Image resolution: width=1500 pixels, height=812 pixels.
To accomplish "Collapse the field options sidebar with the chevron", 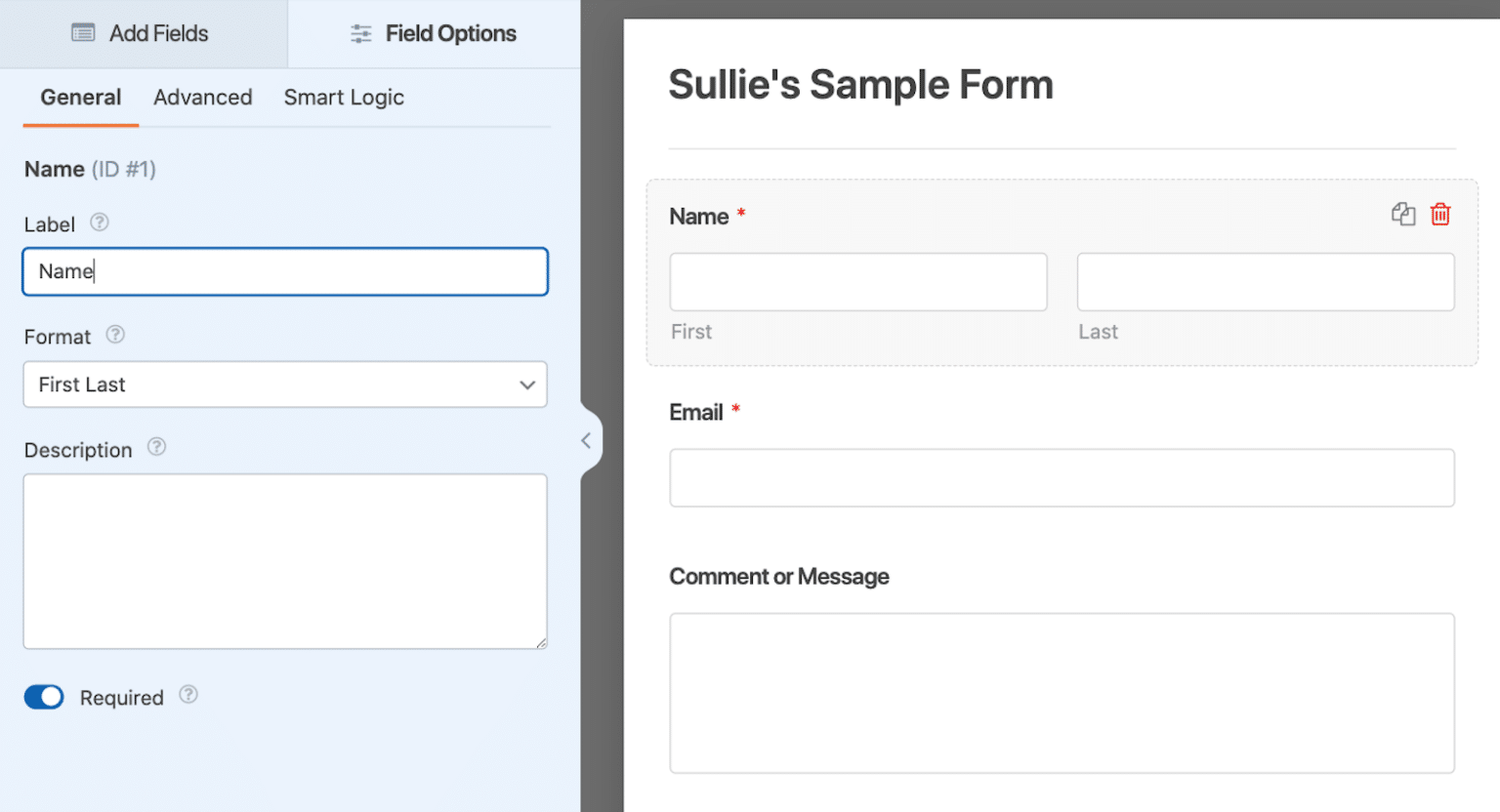I will point(587,440).
